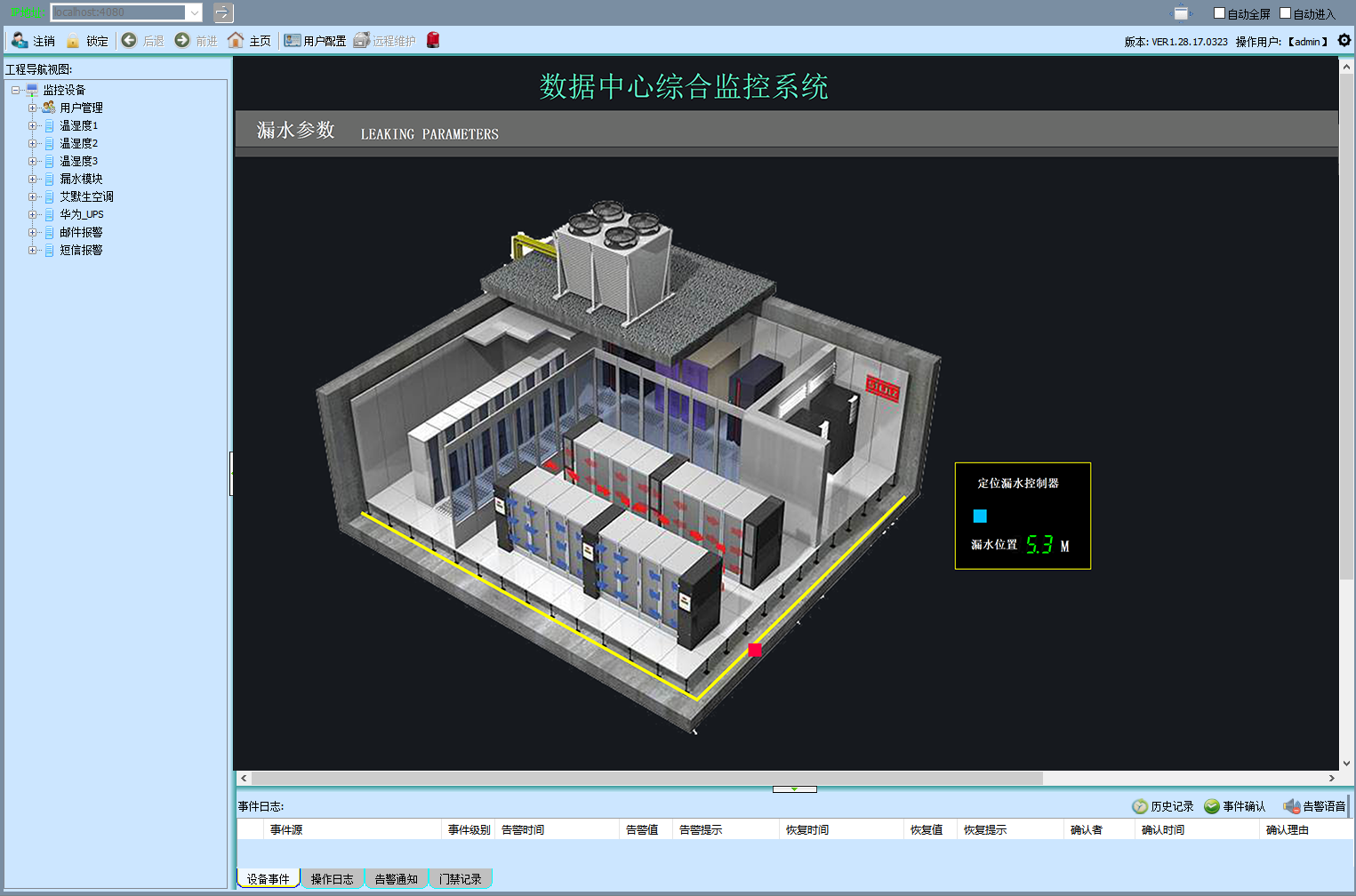Enable 自动进入 checkbox
Screen dimensions: 1356x896
pos(1285,13)
